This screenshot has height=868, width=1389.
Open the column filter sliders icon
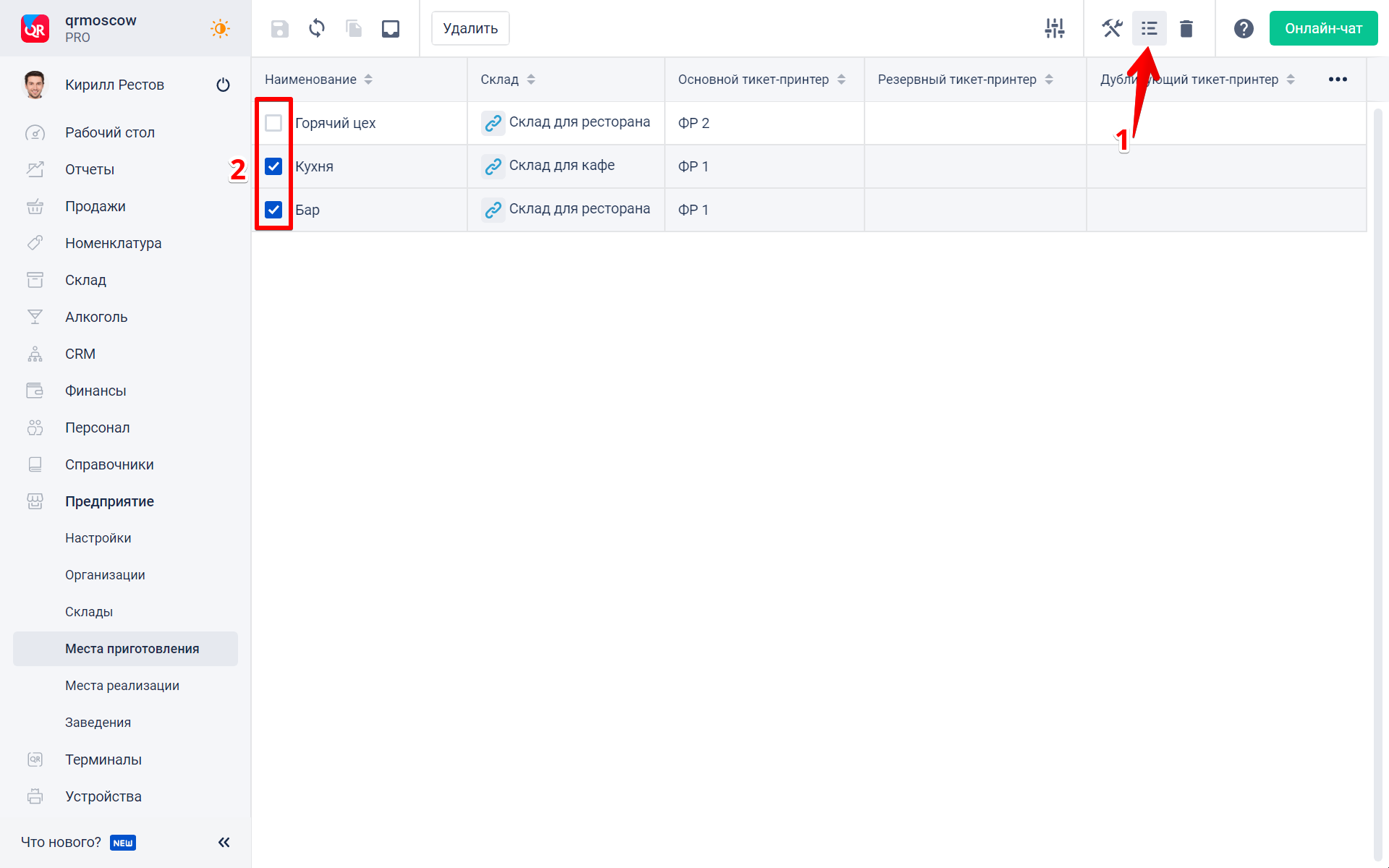point(1055,28)
